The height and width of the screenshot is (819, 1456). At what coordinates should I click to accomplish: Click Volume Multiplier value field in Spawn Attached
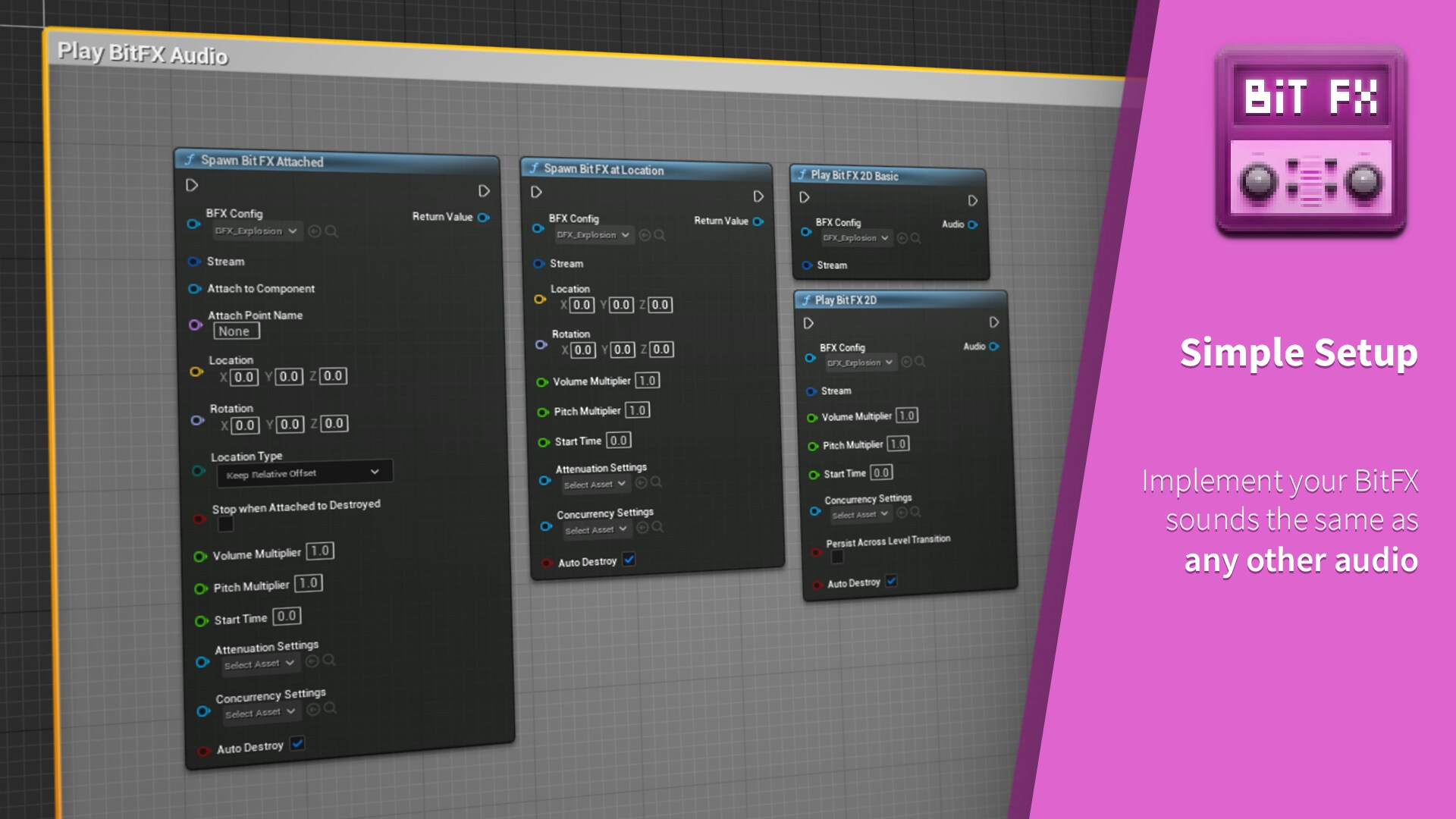click(x=320, y=551)
